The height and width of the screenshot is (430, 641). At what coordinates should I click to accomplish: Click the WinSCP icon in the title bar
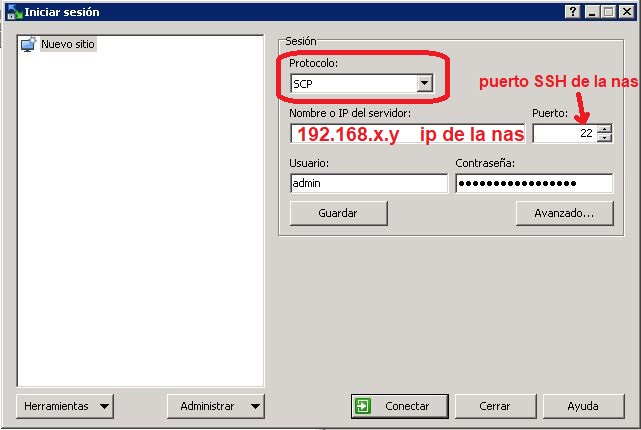[12, 11]
